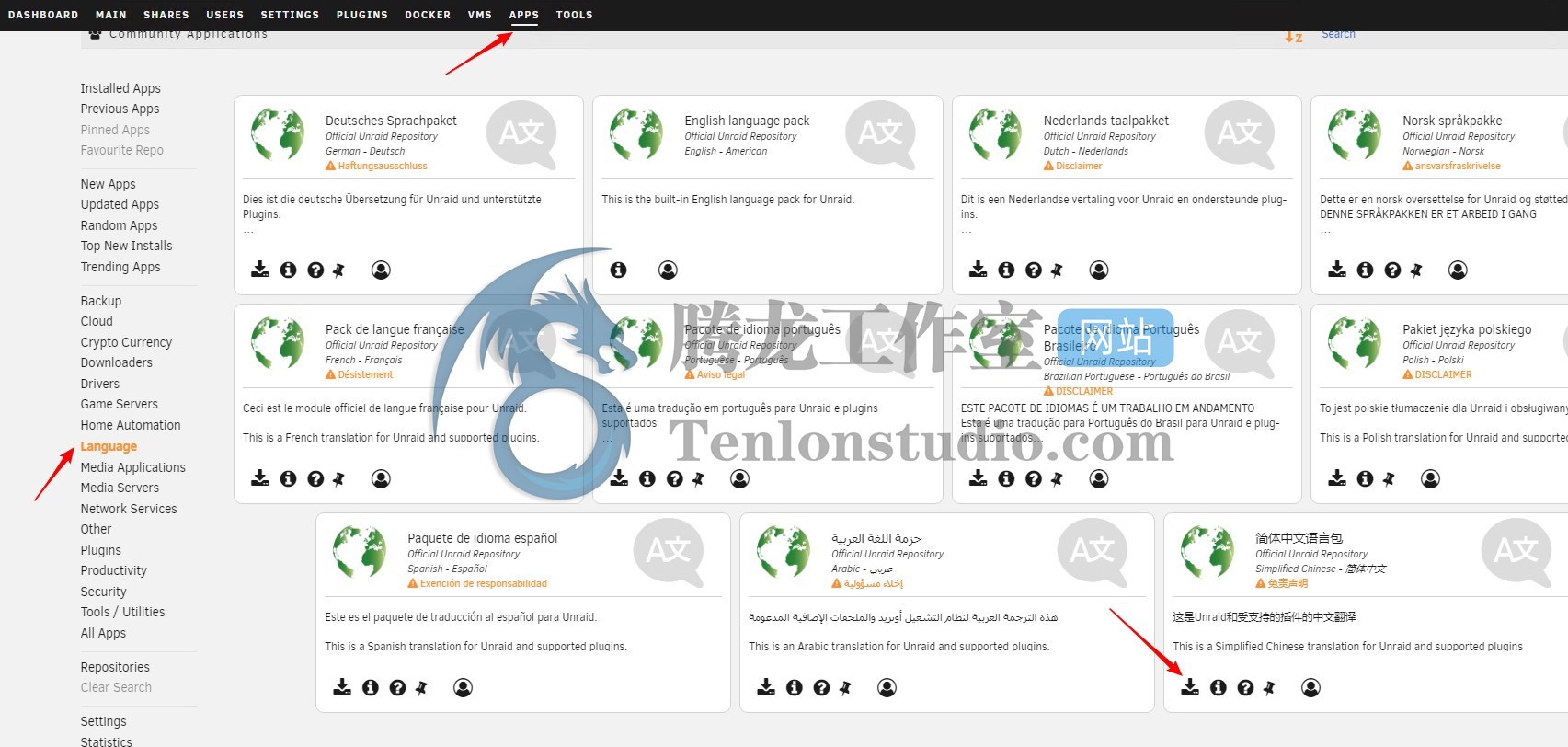
Task: Open support for Pacote português Brasileiro
Action: 1034,478
